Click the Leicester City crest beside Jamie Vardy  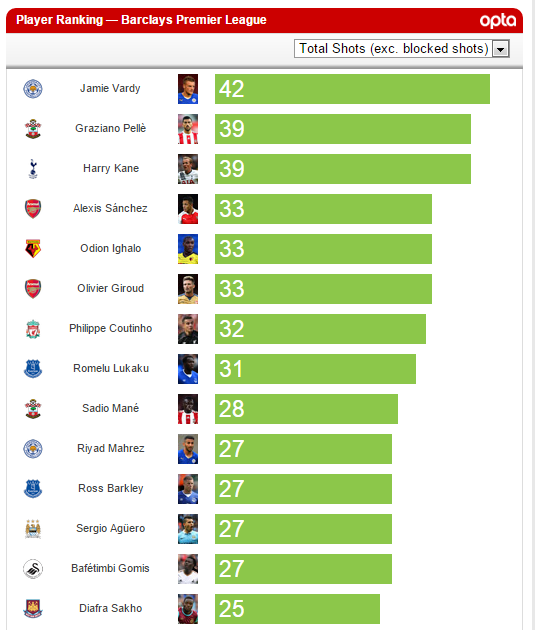(33, 89)
